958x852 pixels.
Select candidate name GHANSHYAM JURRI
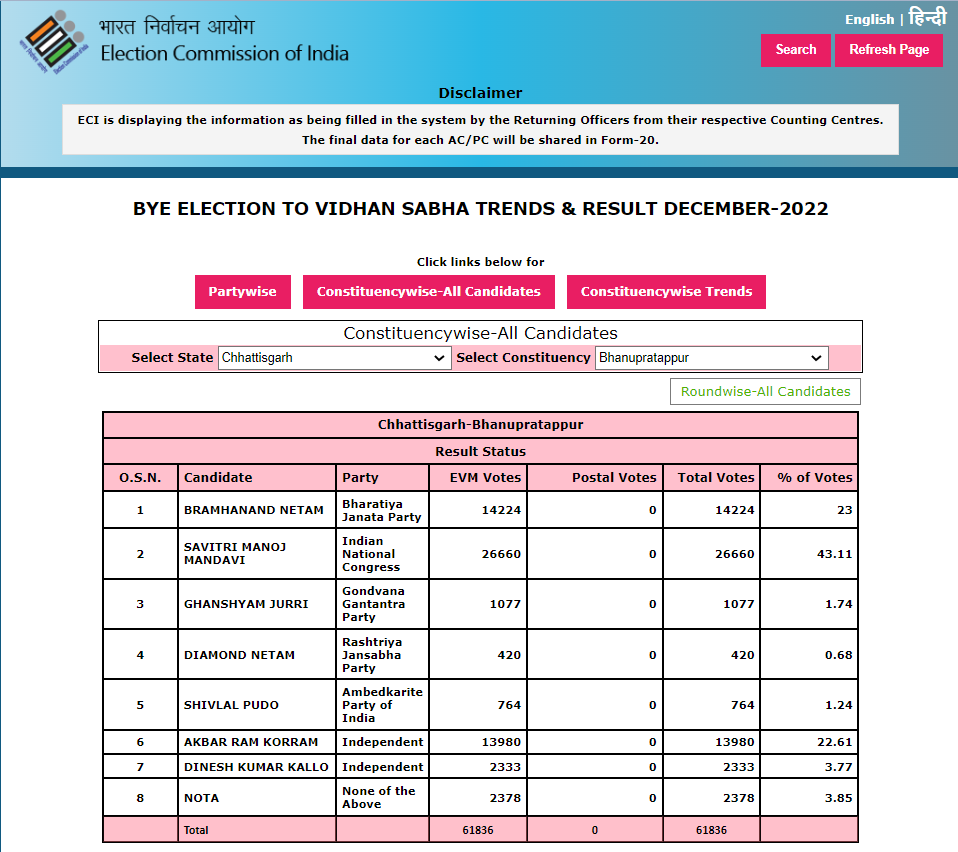click(246, 604)
